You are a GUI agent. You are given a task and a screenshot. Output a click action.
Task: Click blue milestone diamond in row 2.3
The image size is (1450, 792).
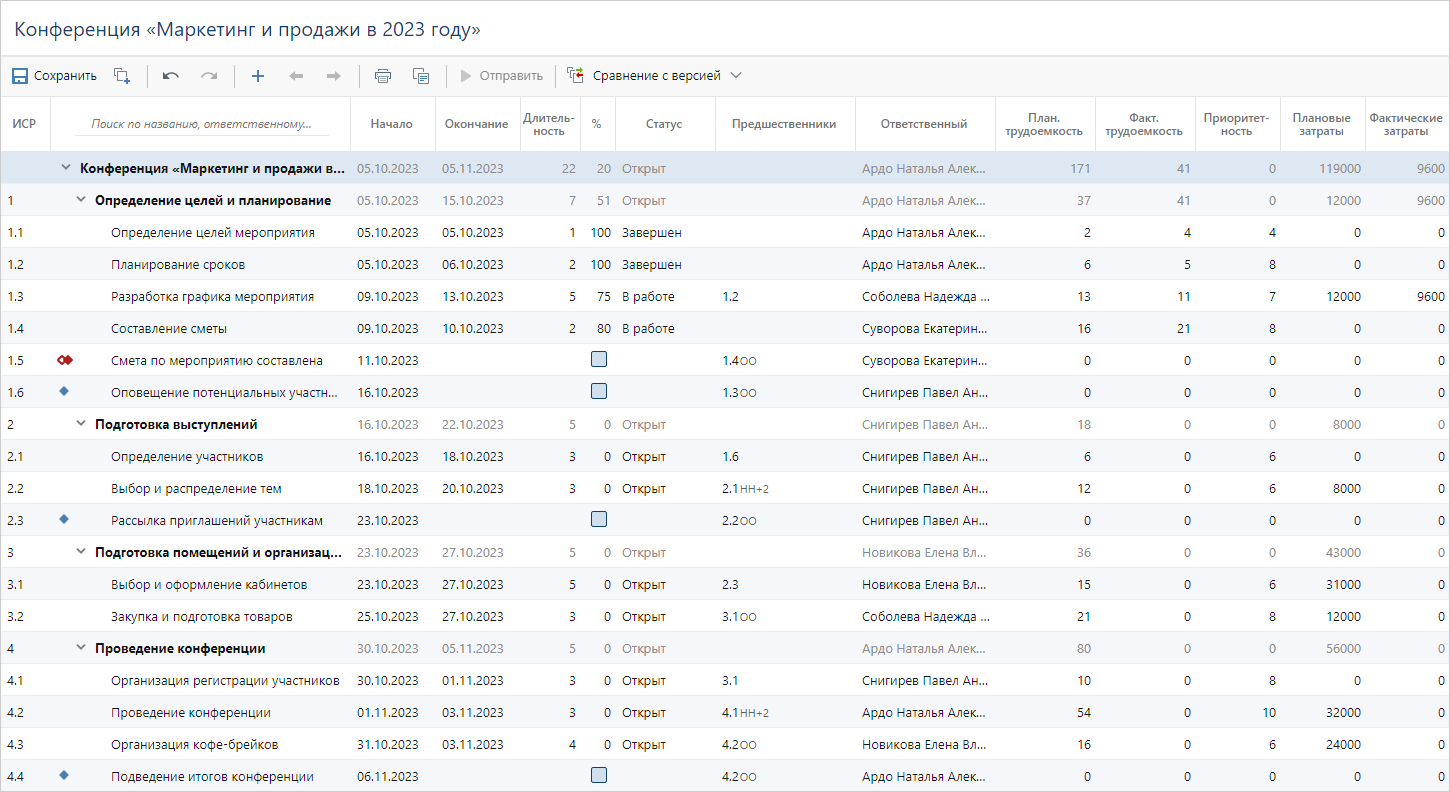click(64, 520)
